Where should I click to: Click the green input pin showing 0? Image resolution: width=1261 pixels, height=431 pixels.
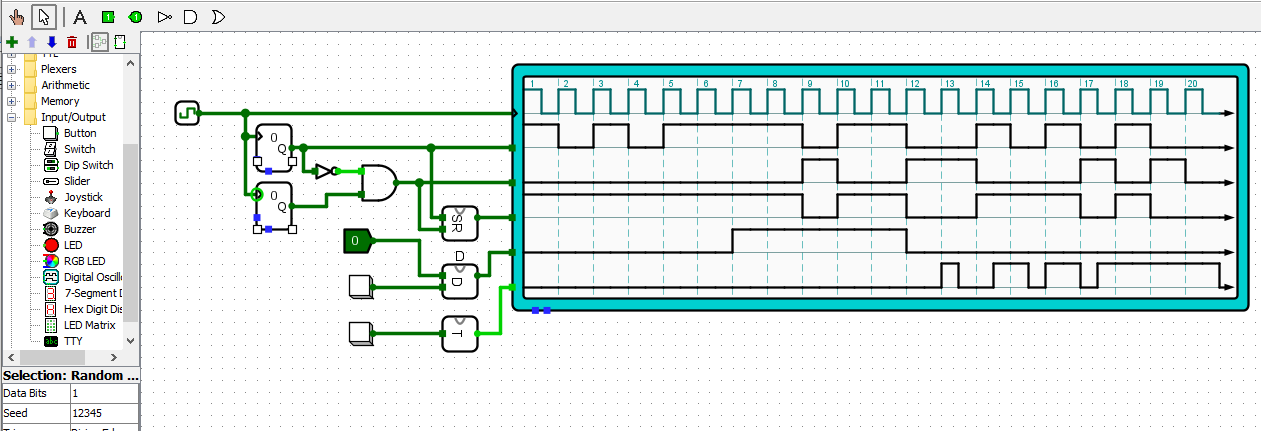tap(358, 240)
